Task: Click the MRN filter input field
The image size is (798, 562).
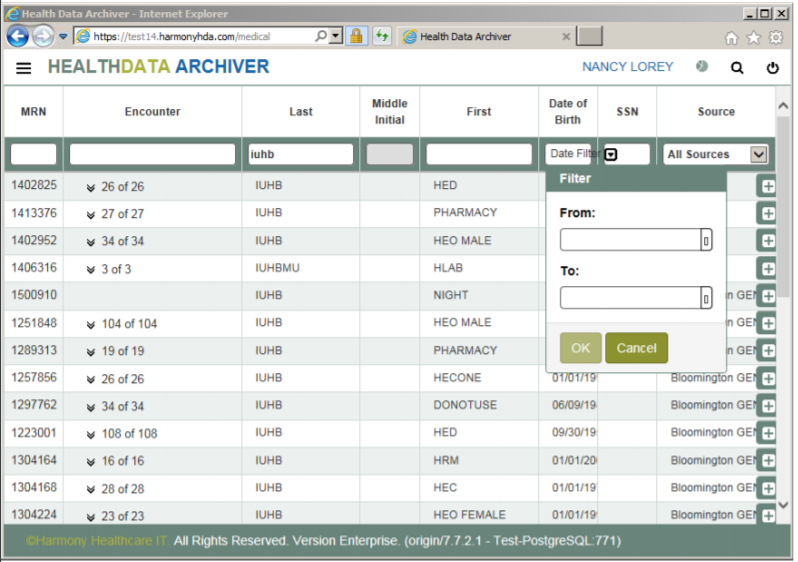Action: [34, 154]
